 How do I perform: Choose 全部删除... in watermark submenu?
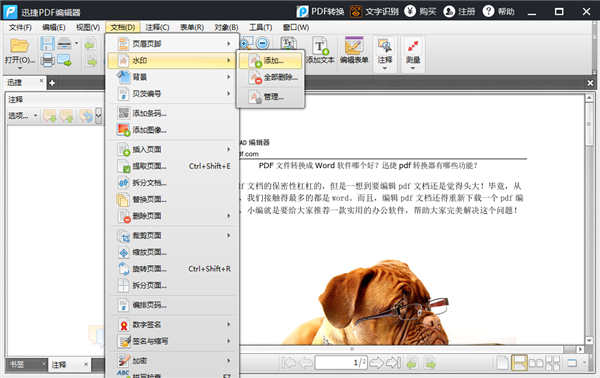(271, 77)
